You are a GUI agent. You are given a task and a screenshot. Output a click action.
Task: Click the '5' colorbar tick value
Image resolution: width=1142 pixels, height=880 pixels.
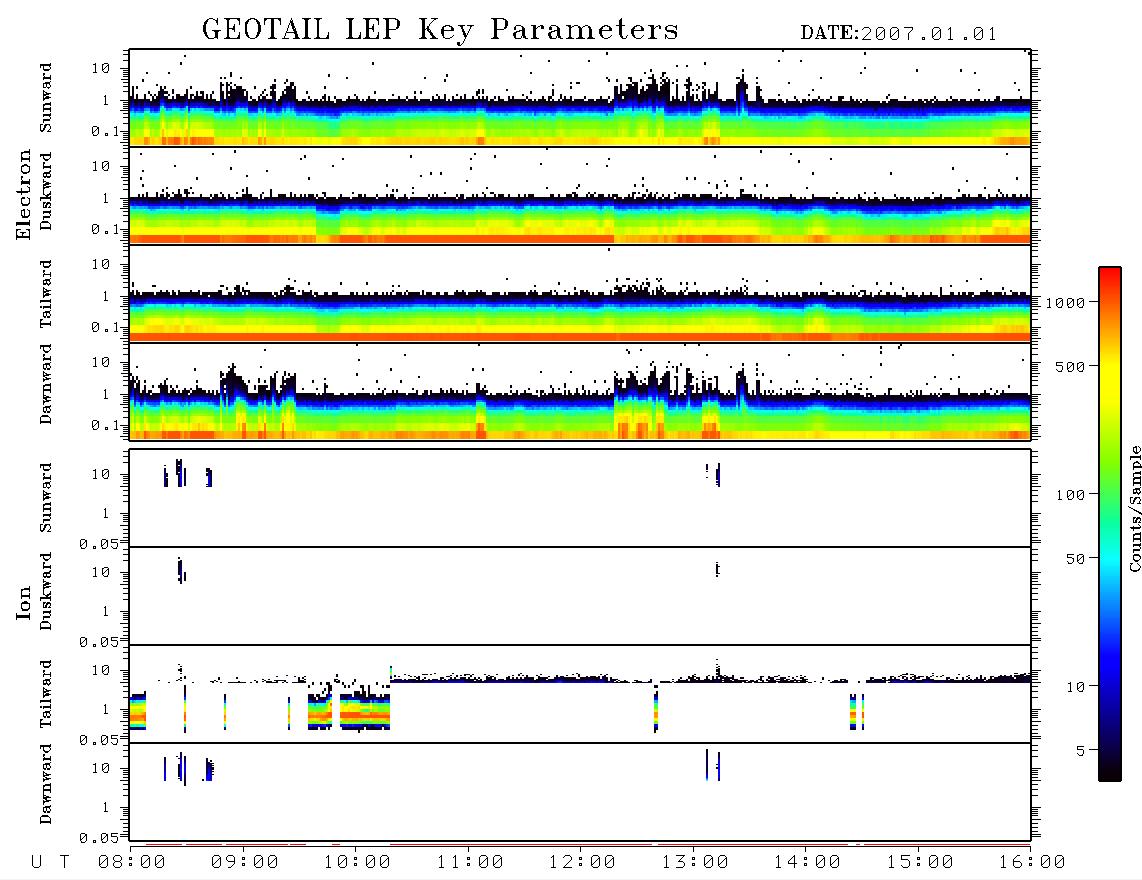[x=1080, y=752]
